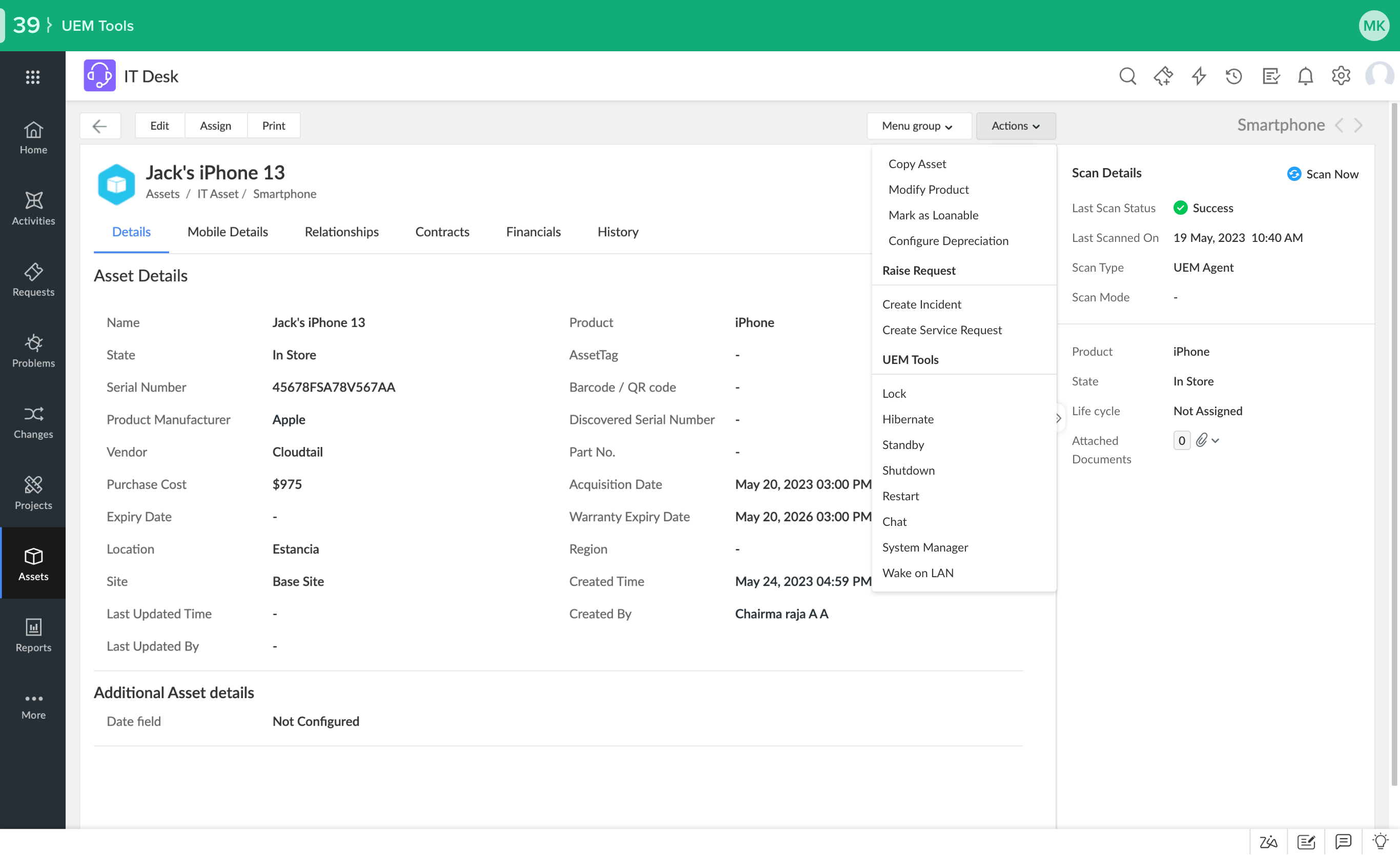Screen dimensions: 1400x855
Task: Open the edit note icon in bottom bar
Action: tap(1306, 841)
